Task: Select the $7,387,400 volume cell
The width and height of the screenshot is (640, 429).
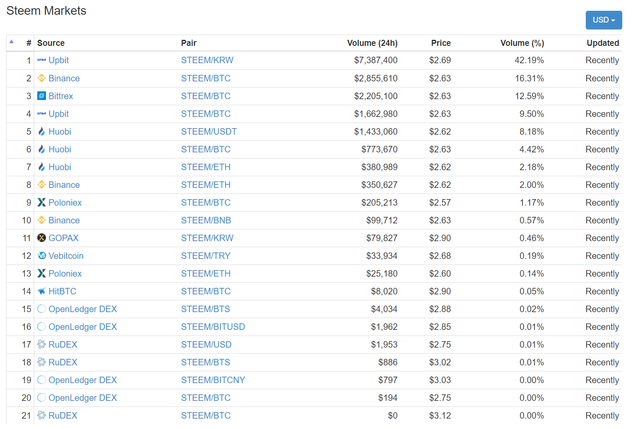Action: point(376,60)
